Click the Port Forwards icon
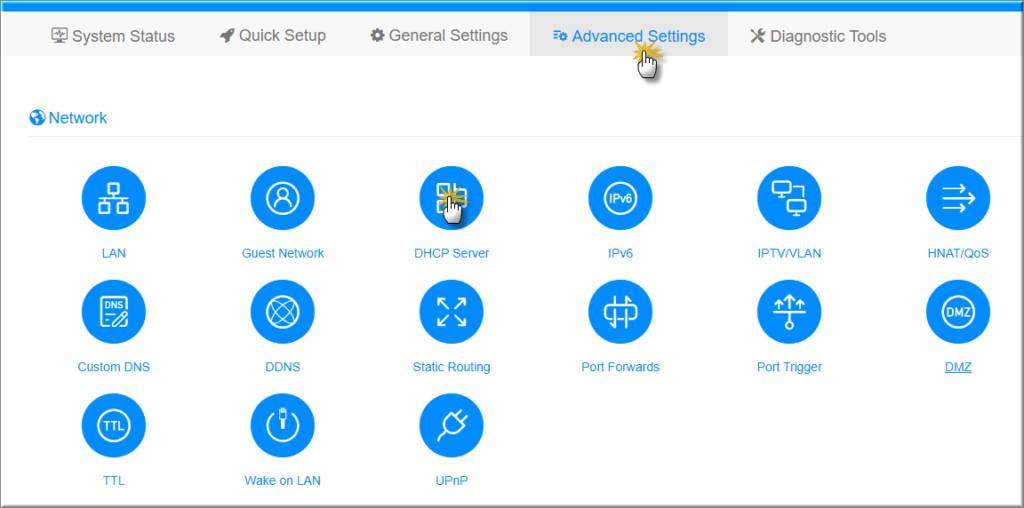 click(620, 312)
